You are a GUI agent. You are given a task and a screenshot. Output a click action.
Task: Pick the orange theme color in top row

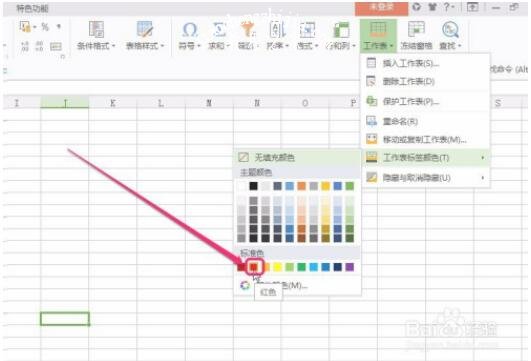(301, 186)
